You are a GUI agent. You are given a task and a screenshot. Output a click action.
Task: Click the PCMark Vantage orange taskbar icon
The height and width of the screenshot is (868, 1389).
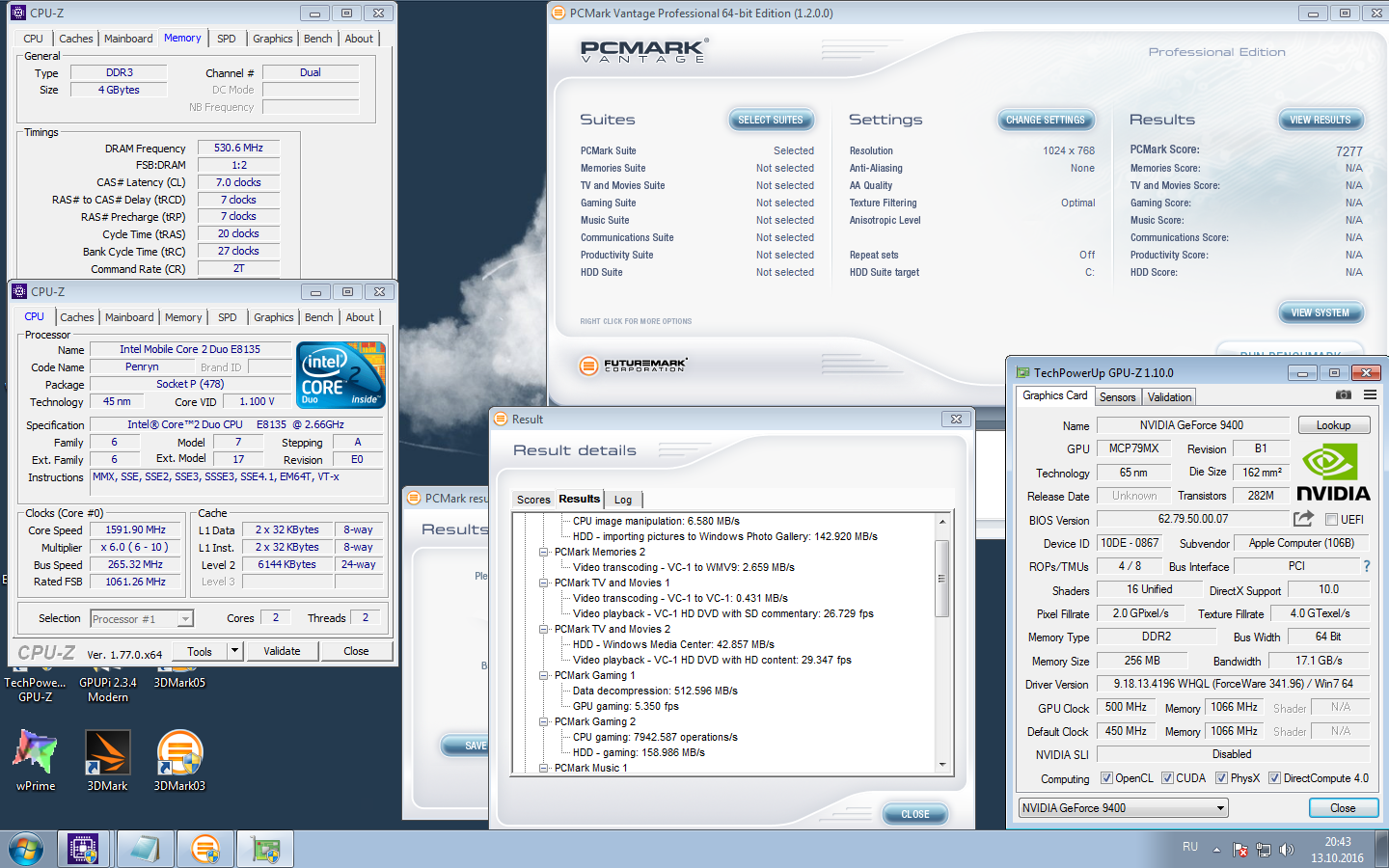(204, 850)
